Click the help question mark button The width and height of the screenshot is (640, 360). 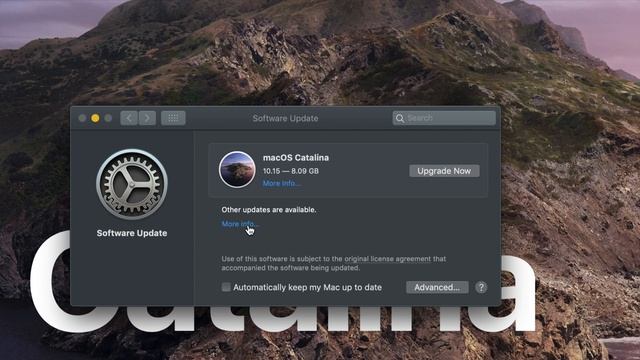click(x=481, y=287)
